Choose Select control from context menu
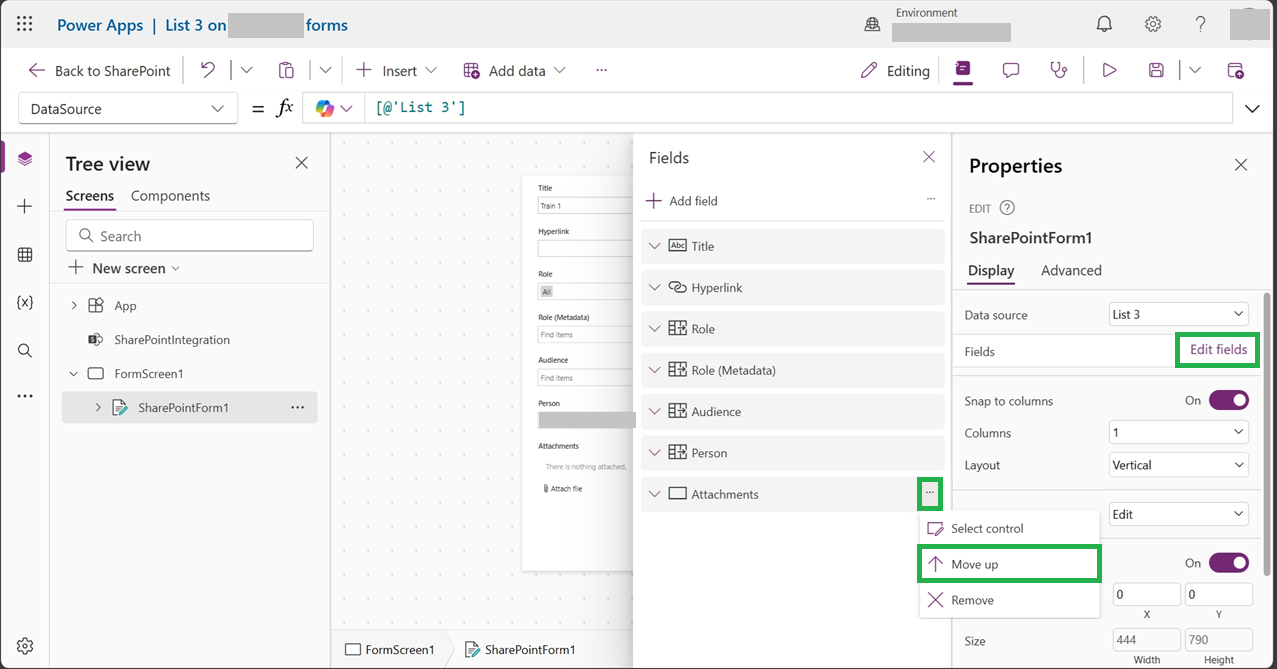This screenshot has height=669, width=1277. [1010, 528]
